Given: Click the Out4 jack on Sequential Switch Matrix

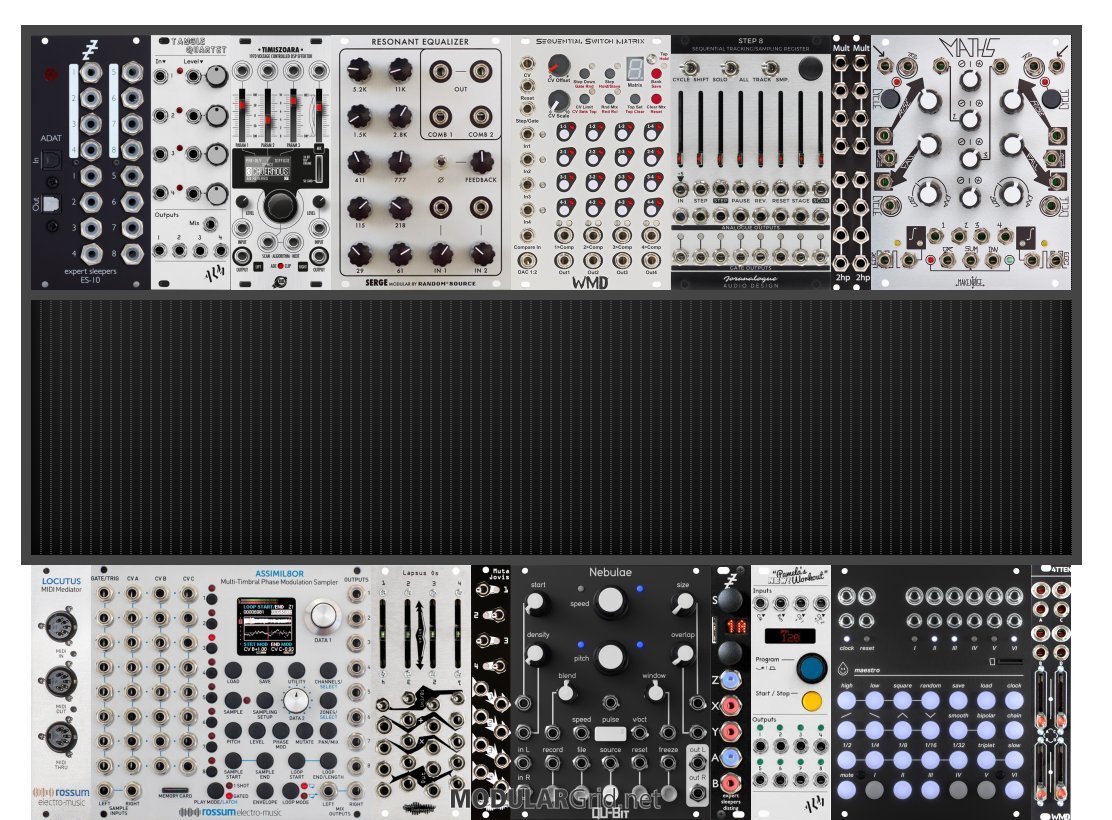Looking at the screenshot, I should [x=651, y=260].
